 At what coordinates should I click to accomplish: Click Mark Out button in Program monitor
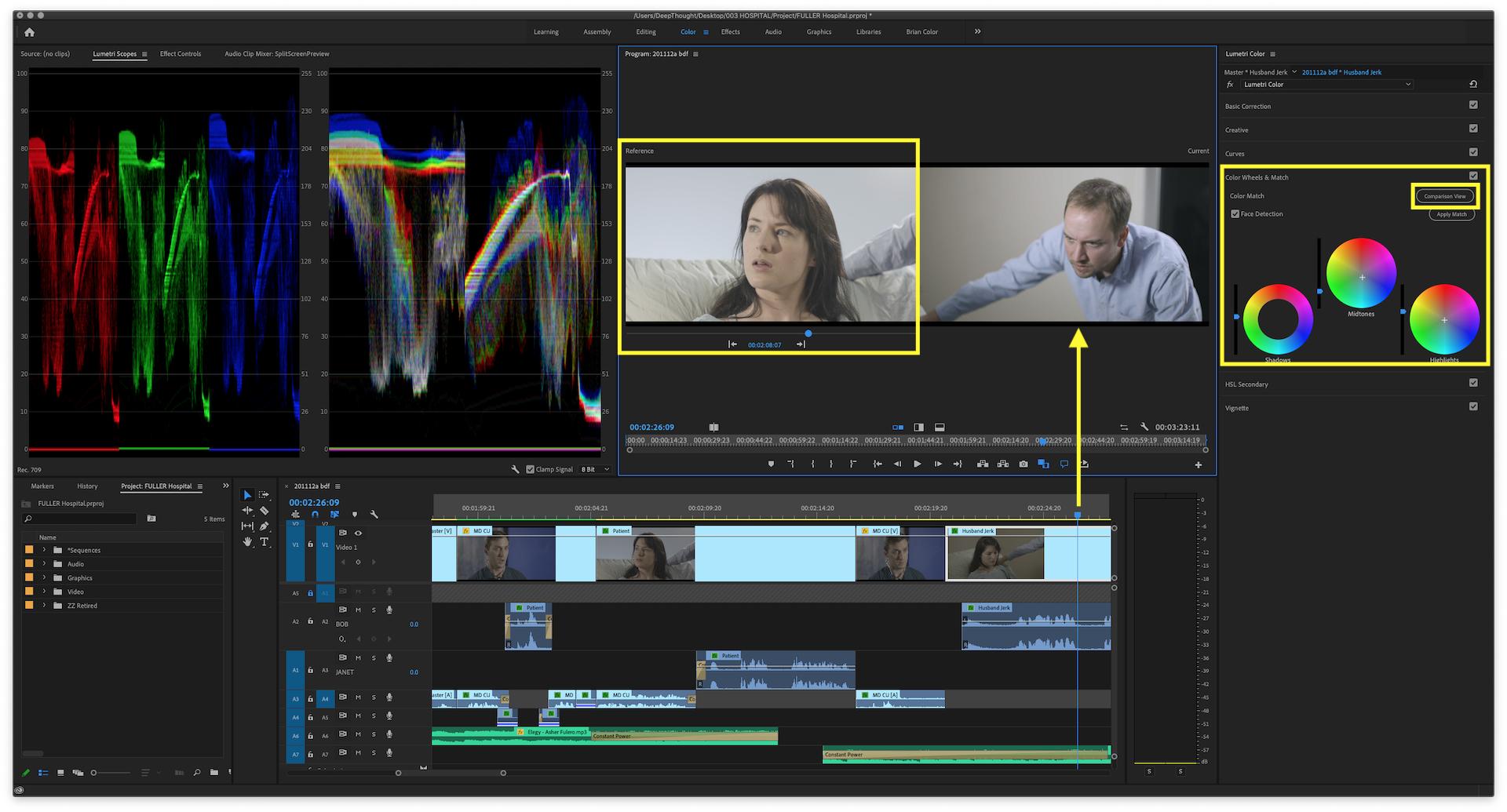coord(831,464)
